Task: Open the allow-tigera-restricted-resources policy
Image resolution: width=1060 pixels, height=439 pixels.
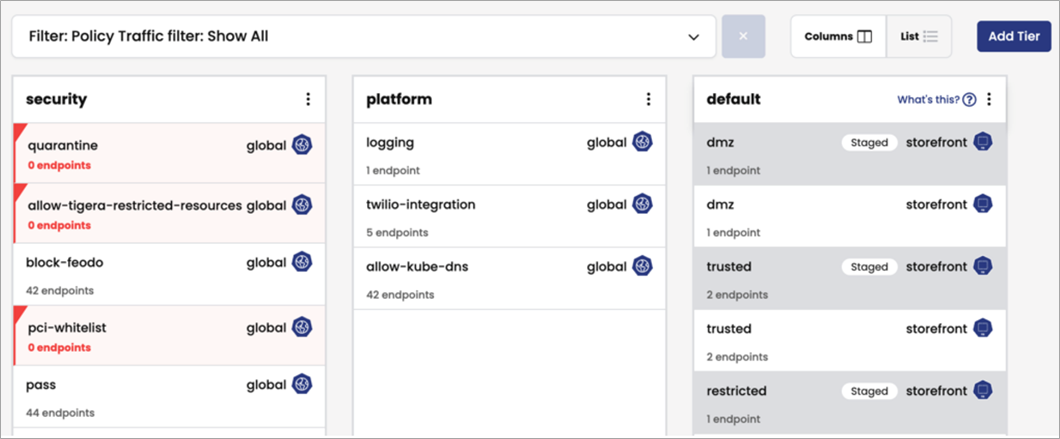Action: [135, 205]
